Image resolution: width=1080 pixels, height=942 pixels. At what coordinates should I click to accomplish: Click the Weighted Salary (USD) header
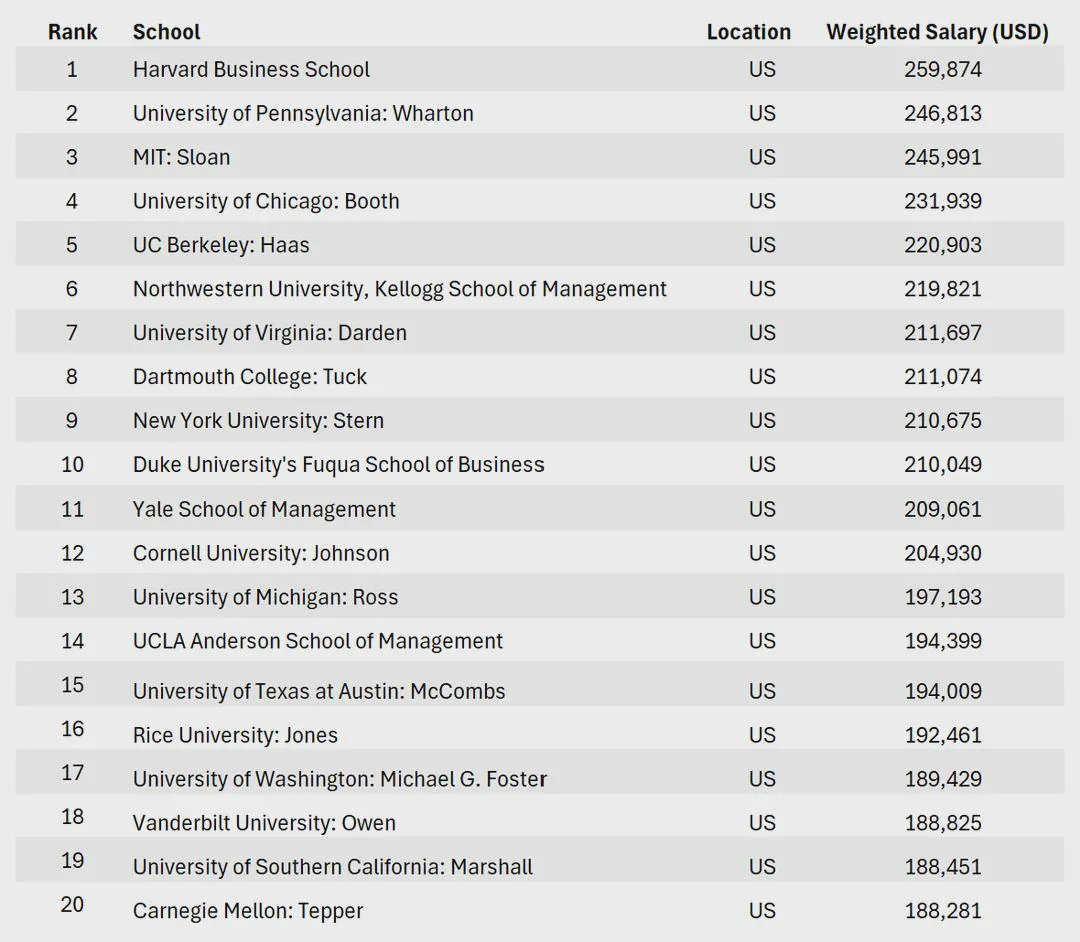(x=937, y=32)
